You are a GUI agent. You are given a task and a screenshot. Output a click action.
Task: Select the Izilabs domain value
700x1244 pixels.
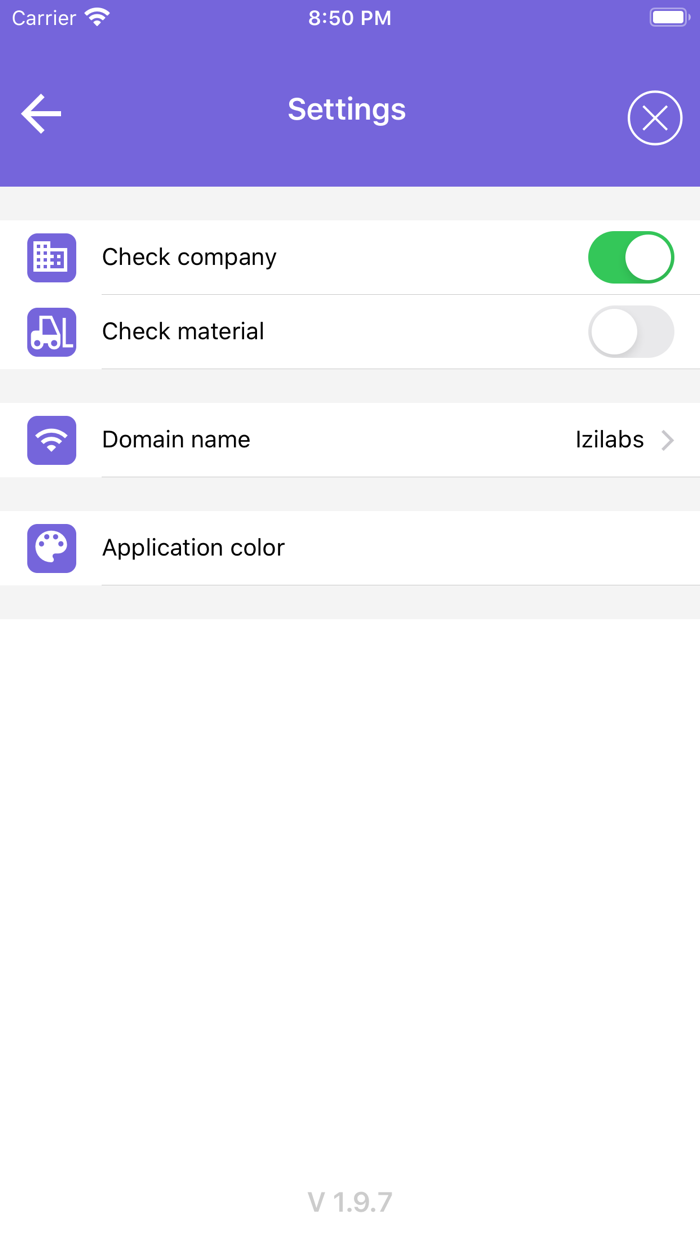[x=609, y=440]
